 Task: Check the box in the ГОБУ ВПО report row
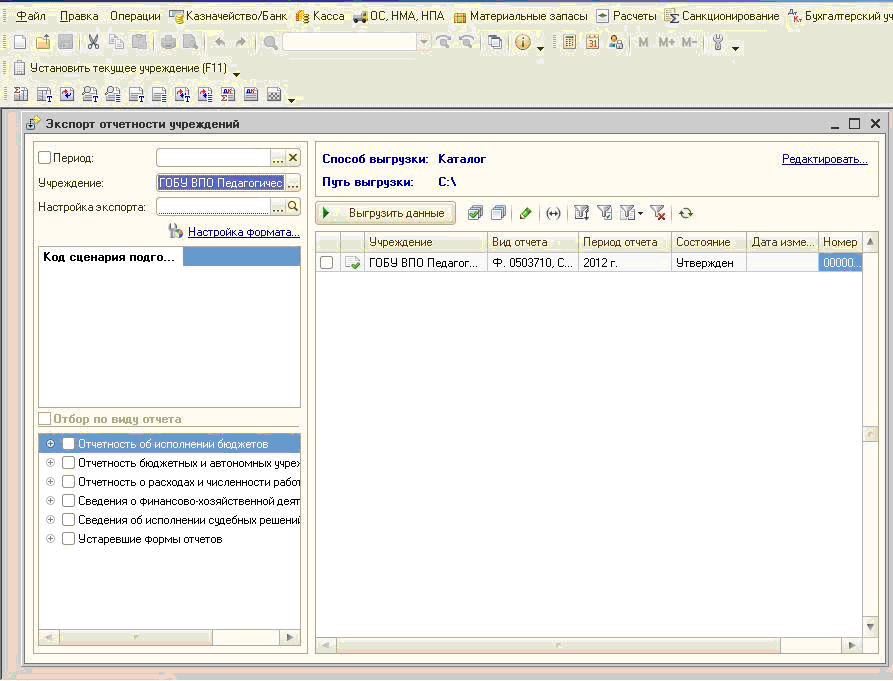(327, 263)
